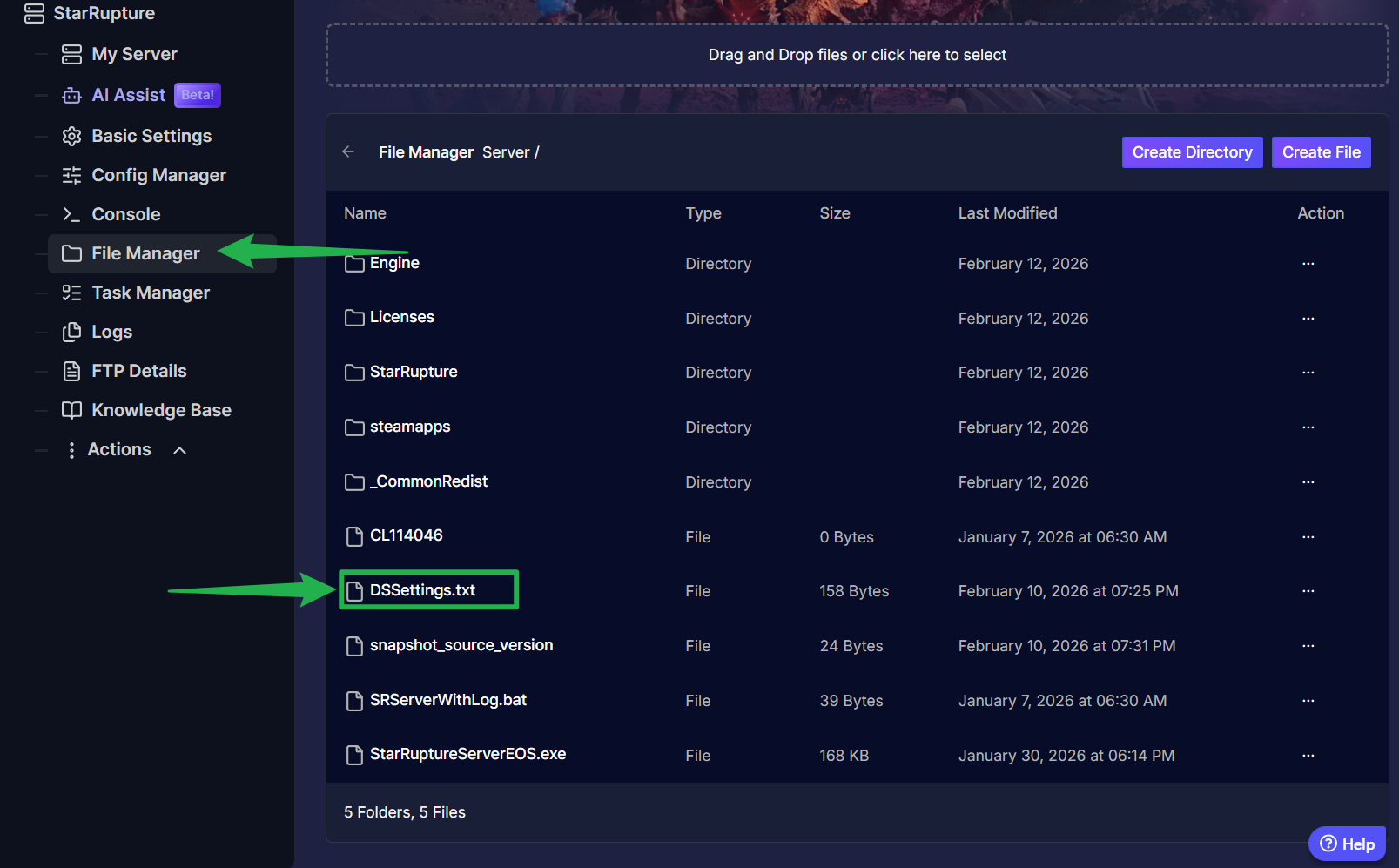Image resolution: width=1399 pixels, height=868 pixels.
Task: Click the Create File button
Action: [x=1321, y=152]
